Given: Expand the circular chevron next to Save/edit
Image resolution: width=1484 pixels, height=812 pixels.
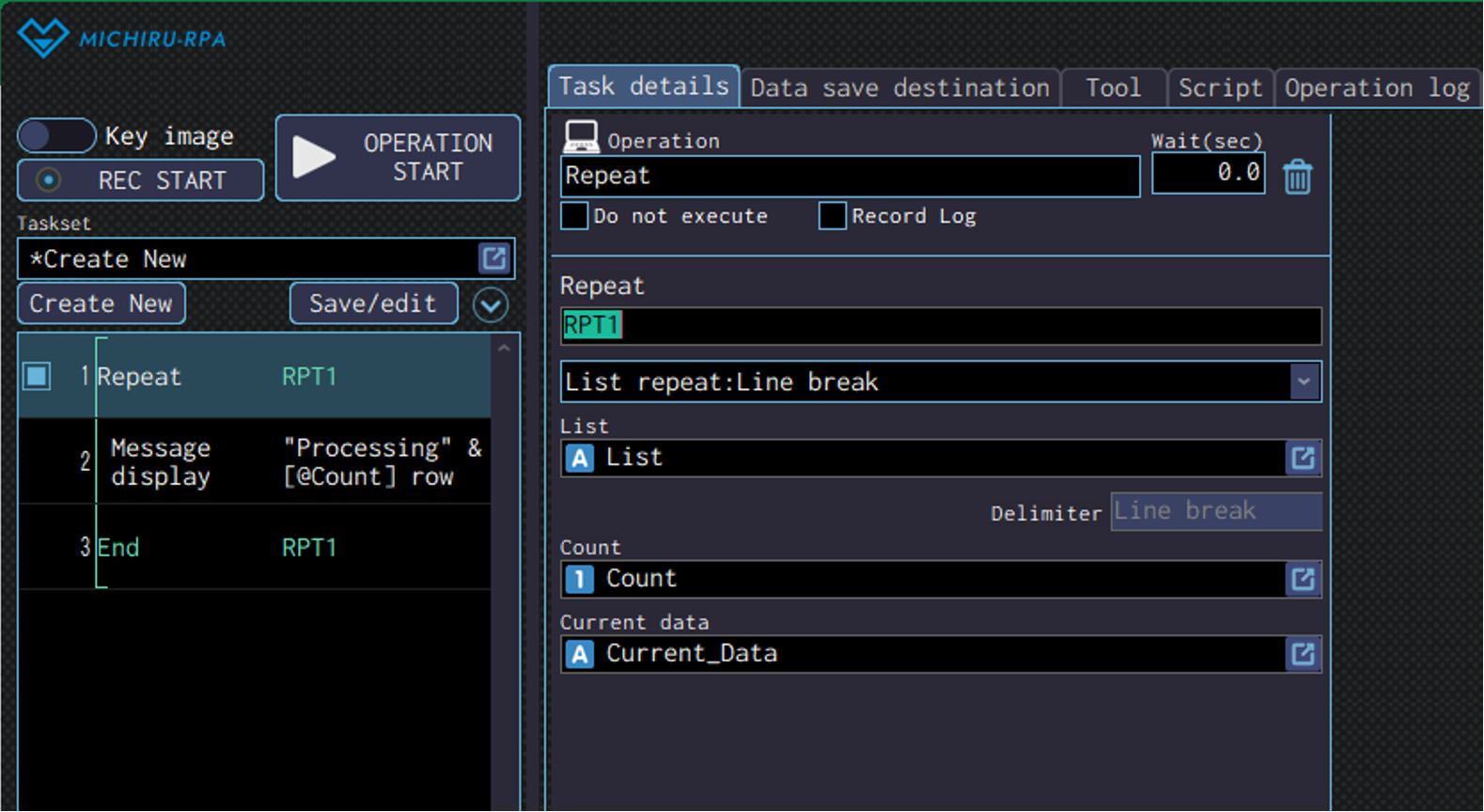Looking at the screenshot, I should point(491,304).
